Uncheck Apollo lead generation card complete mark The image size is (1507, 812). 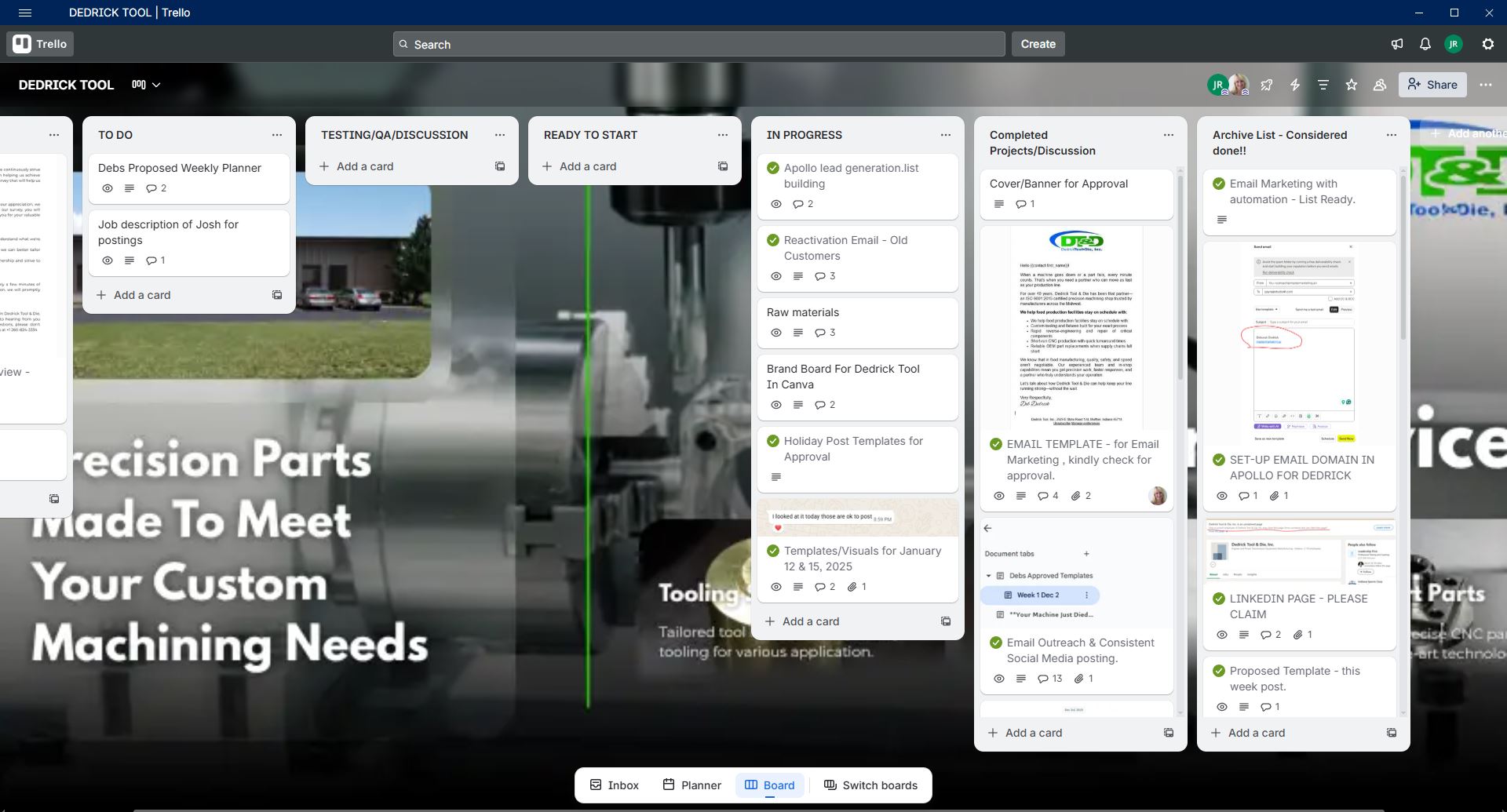[x=773, y=168]
